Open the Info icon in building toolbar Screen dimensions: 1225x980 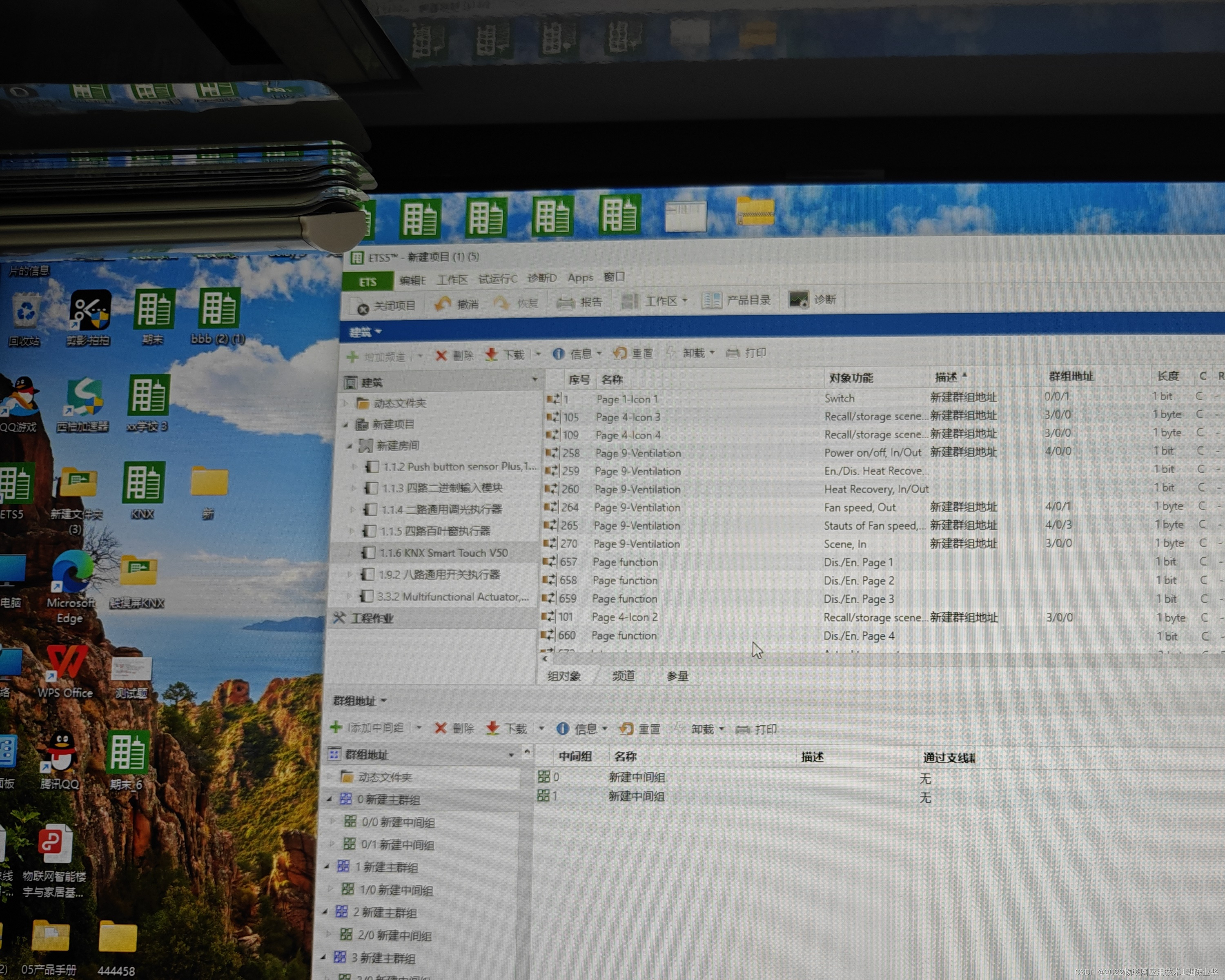point(559,354)
